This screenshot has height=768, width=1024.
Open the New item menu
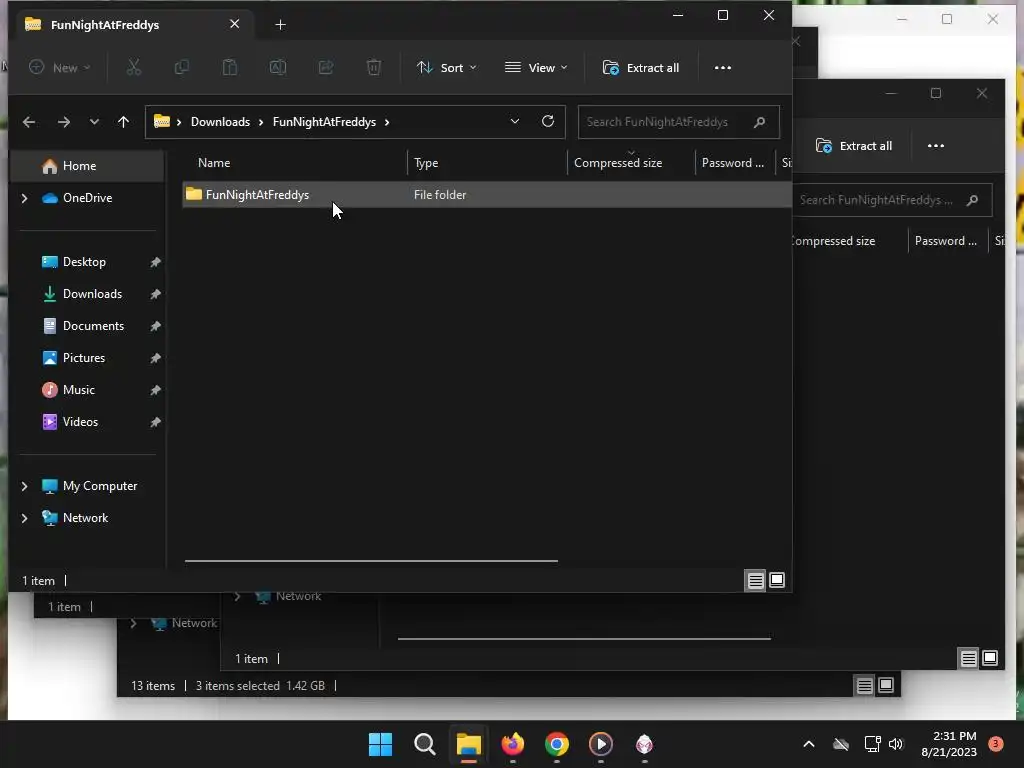(x=59, y=67)
